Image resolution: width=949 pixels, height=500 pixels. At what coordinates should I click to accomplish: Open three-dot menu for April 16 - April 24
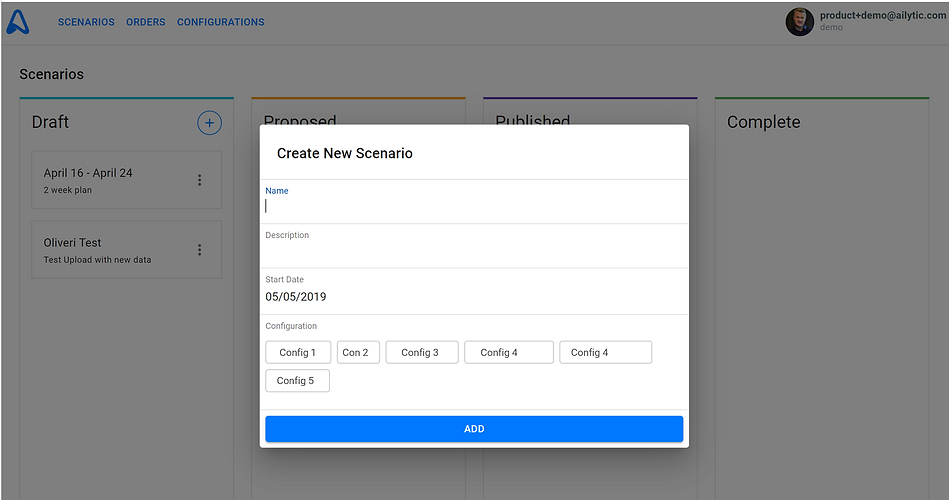pyautogui.click(x=199, y=180)
